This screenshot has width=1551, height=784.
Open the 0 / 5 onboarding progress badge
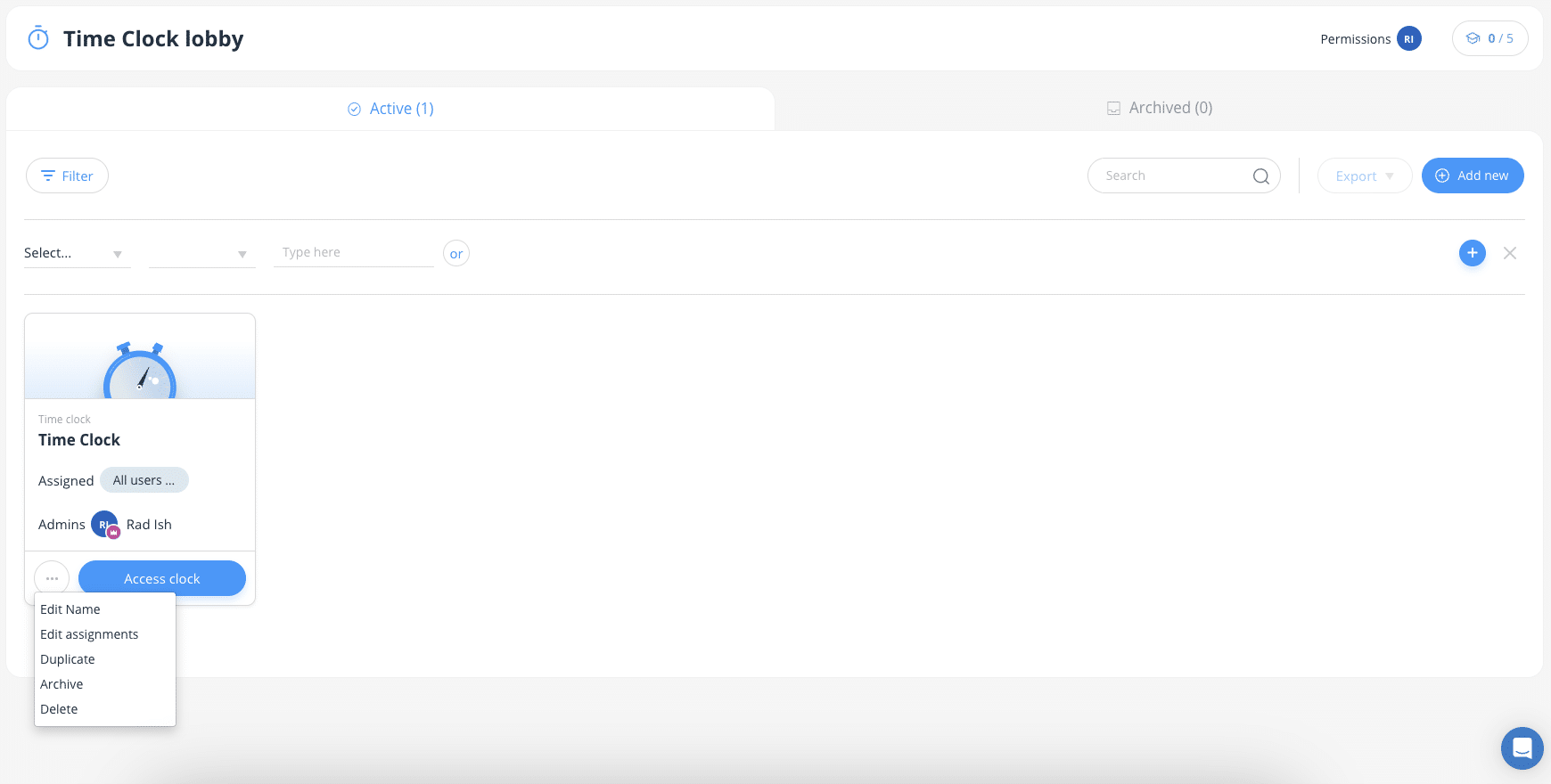click(x=1489, y=38)
